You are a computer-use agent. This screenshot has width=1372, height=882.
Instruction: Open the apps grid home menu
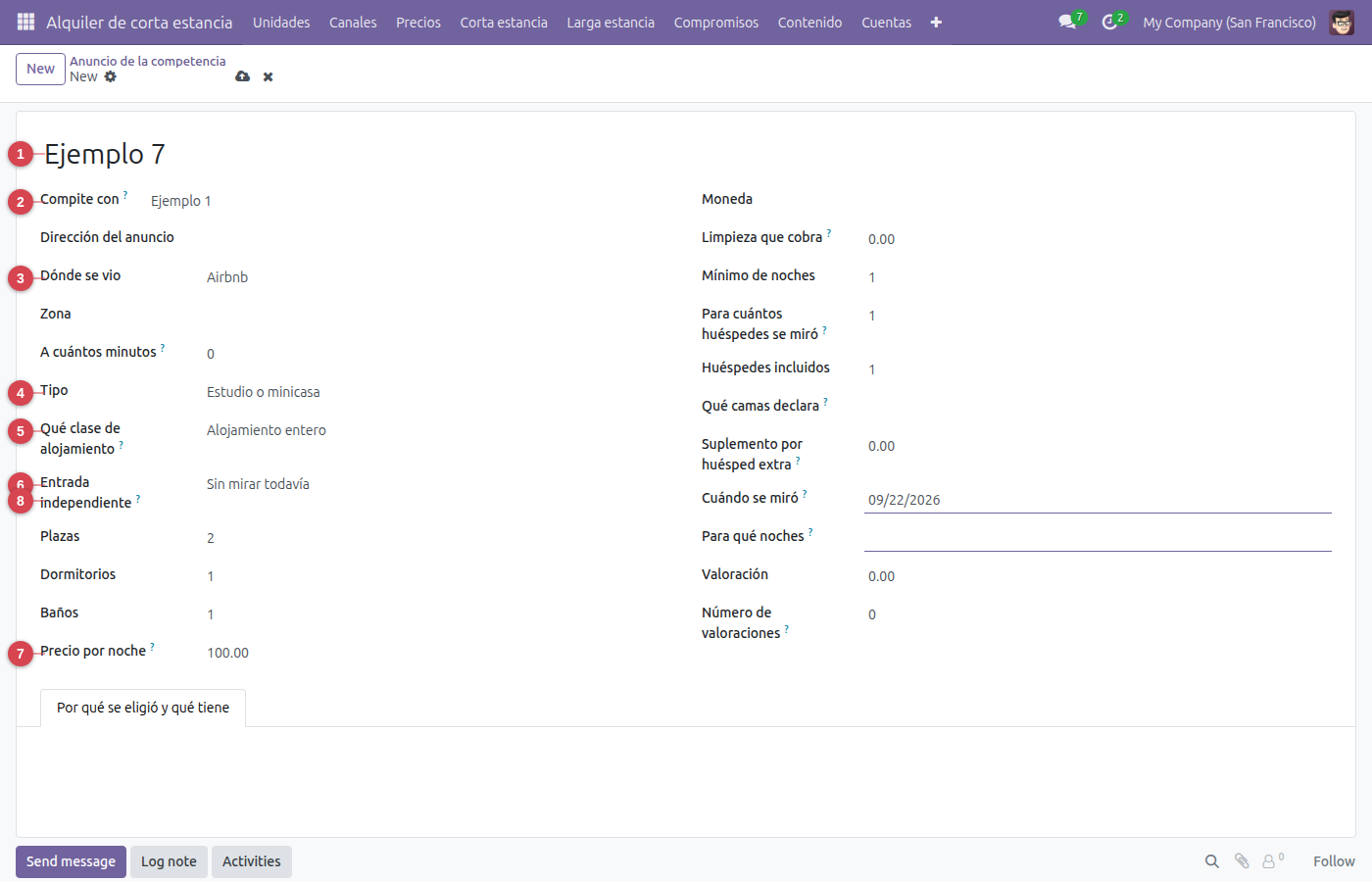click(x=25, y=22)
